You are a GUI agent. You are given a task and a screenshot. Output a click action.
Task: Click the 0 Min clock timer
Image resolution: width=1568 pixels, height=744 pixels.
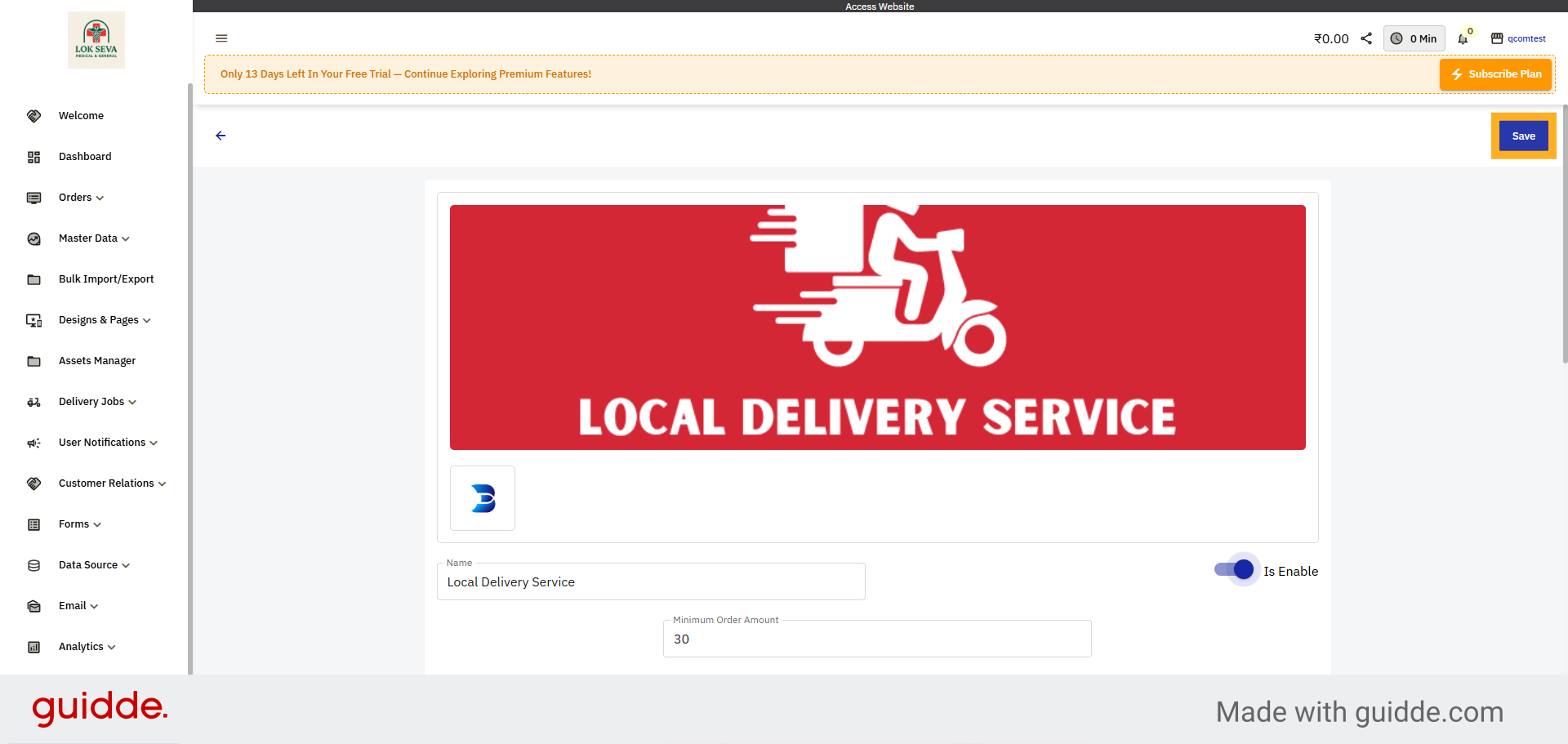pos(1414,38)
